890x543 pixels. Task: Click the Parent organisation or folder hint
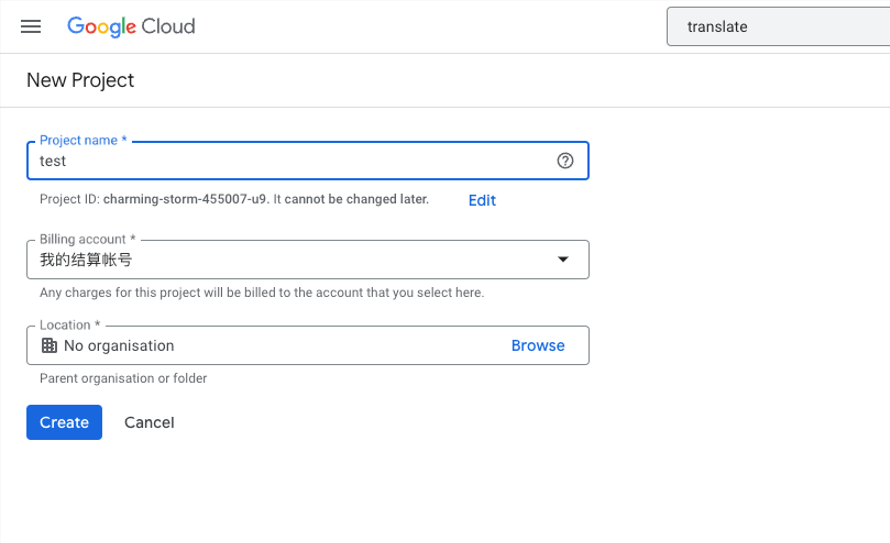(x=123, y=379)
